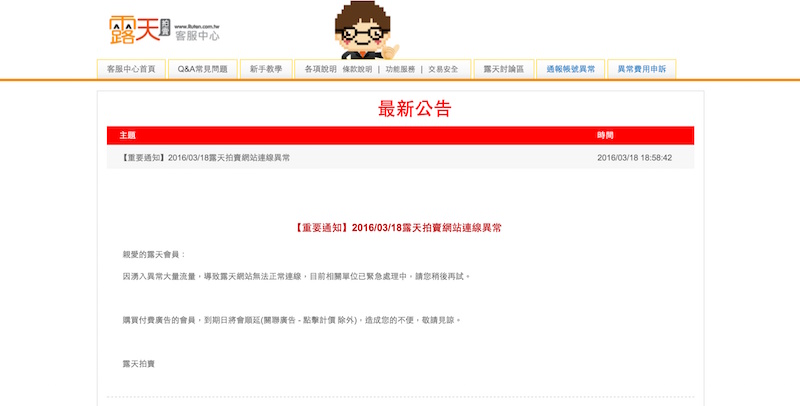Viewport: 800px width, 406px height.
Task: Open 通報帳號異常 tab
Action: [x=570, y=69]
